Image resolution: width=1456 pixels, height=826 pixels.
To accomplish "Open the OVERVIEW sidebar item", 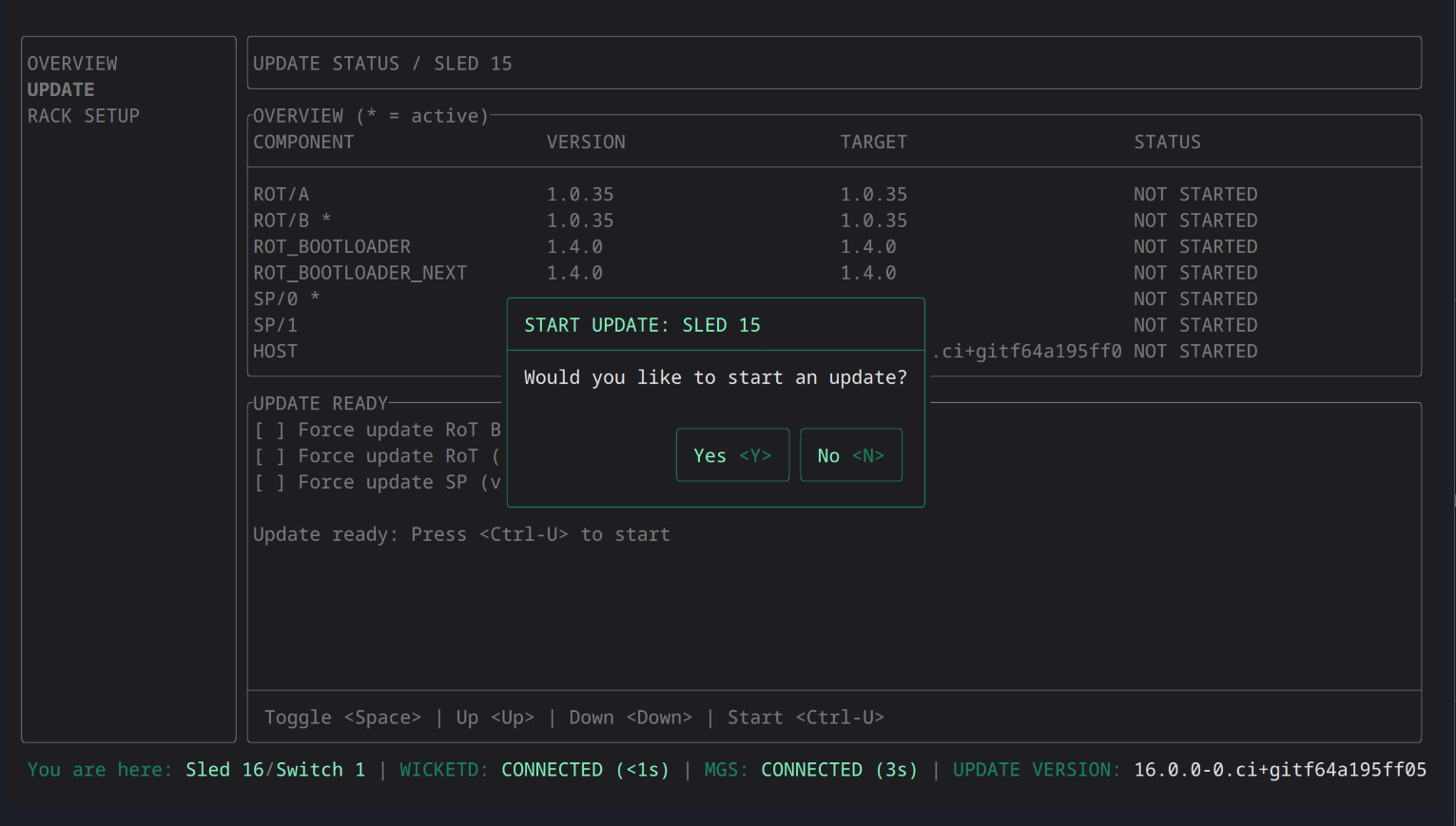I will coord(72,64).
